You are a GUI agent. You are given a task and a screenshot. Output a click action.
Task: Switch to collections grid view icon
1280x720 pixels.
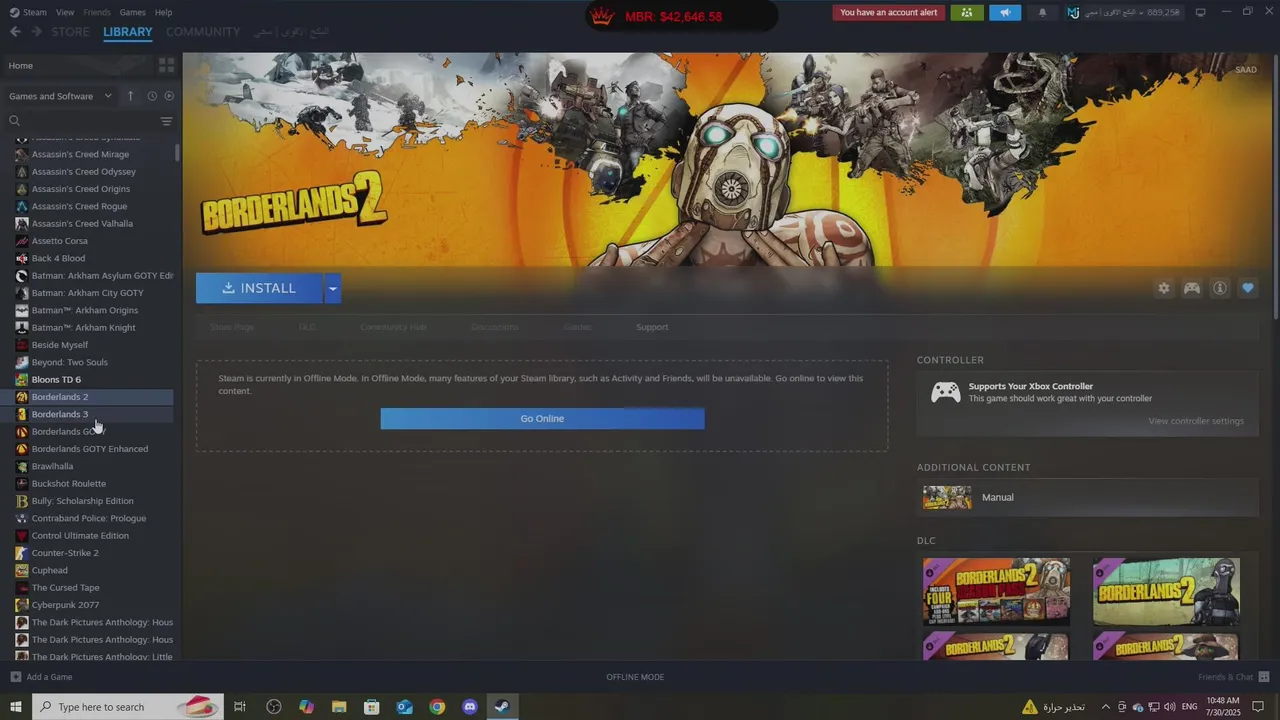click(167, 65)
